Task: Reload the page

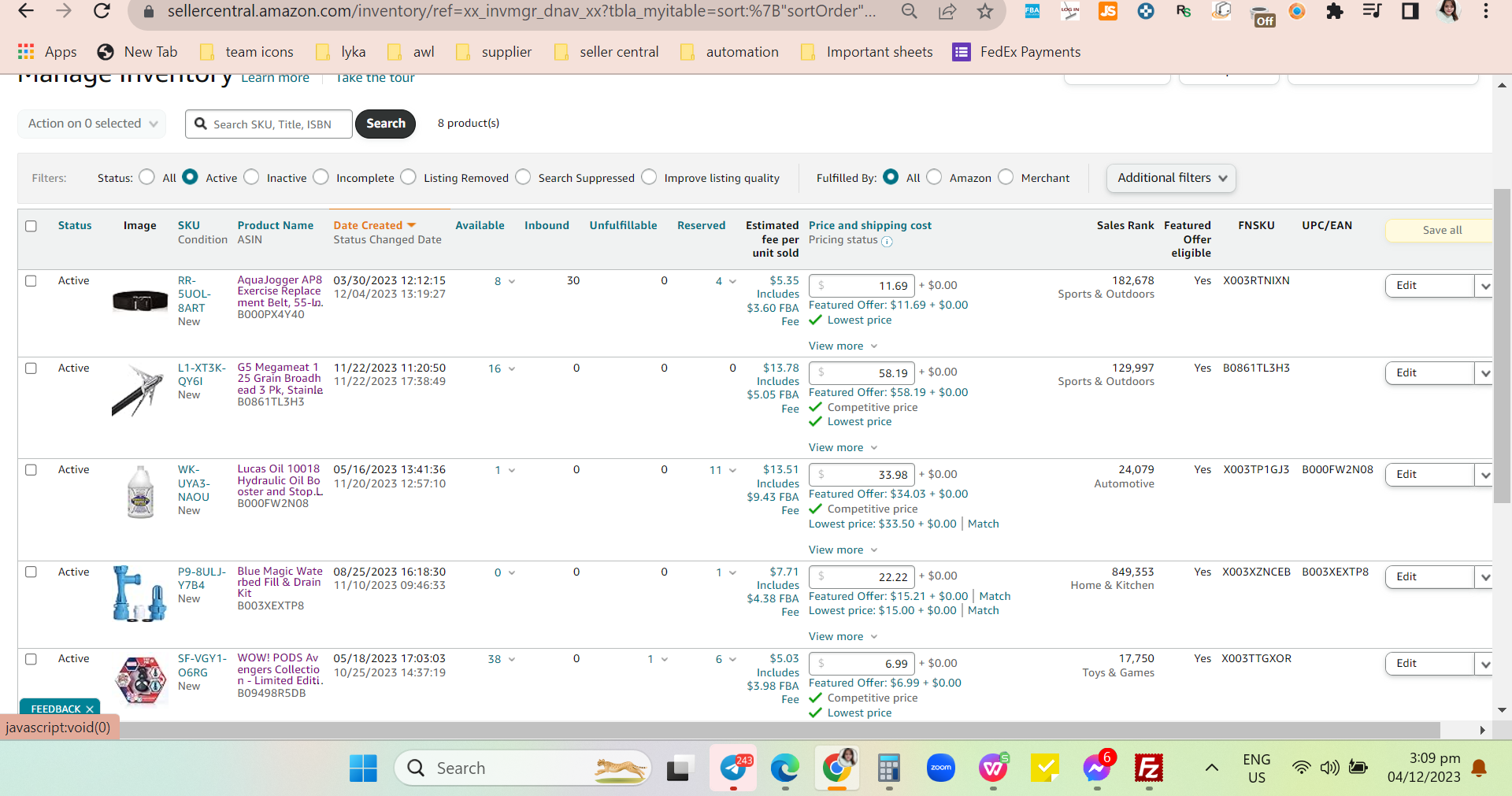Action: 102,11
